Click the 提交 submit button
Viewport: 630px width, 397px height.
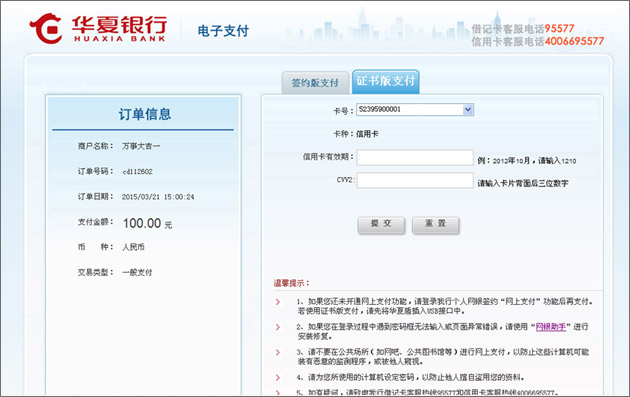coord(381,225)
